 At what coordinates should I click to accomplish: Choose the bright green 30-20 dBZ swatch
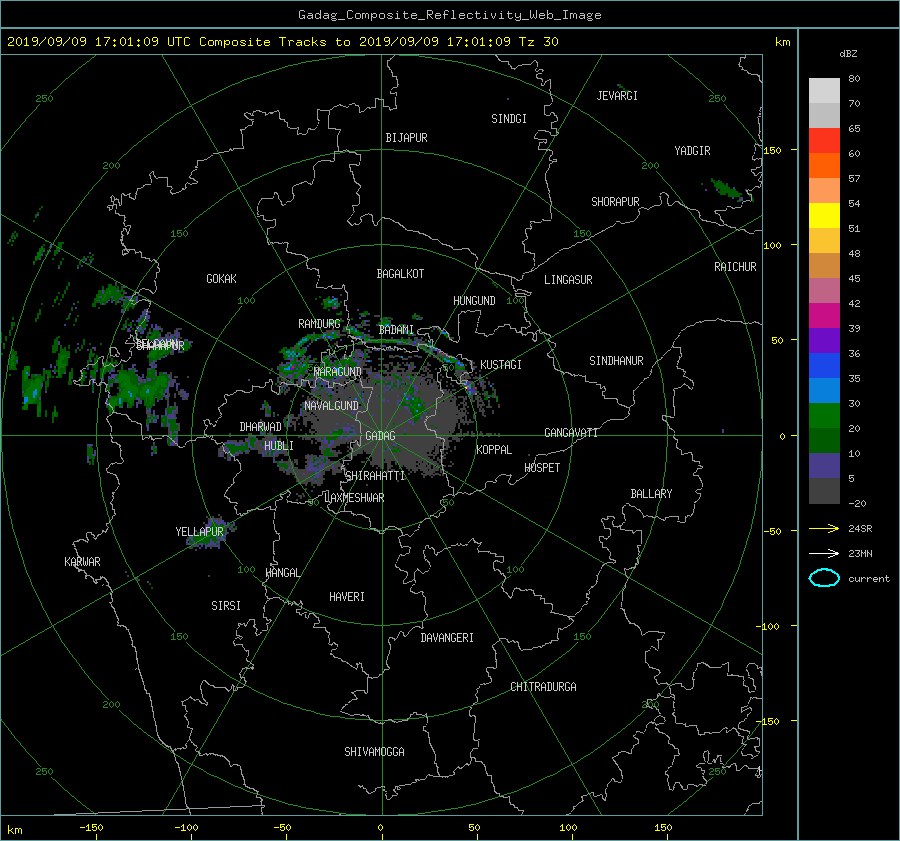pos(824,416)
